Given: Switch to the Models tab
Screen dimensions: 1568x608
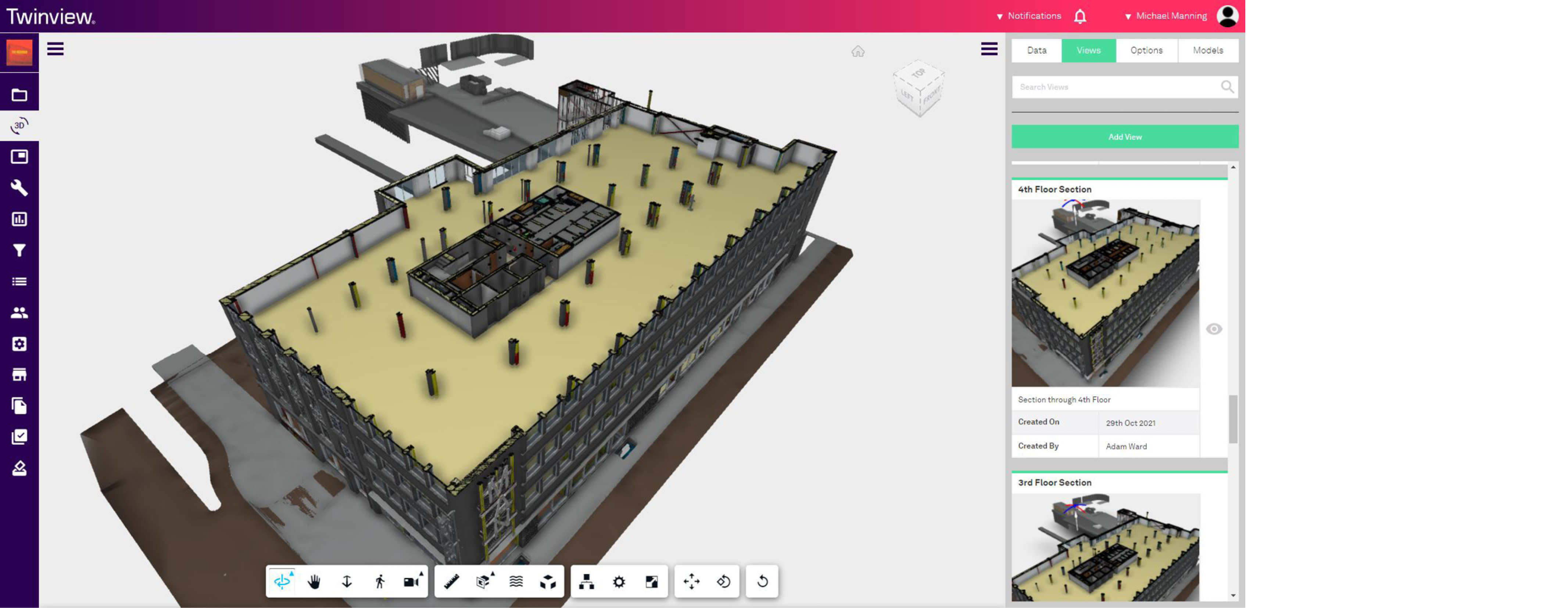Looking at the screenshot, I should 1208,50.
